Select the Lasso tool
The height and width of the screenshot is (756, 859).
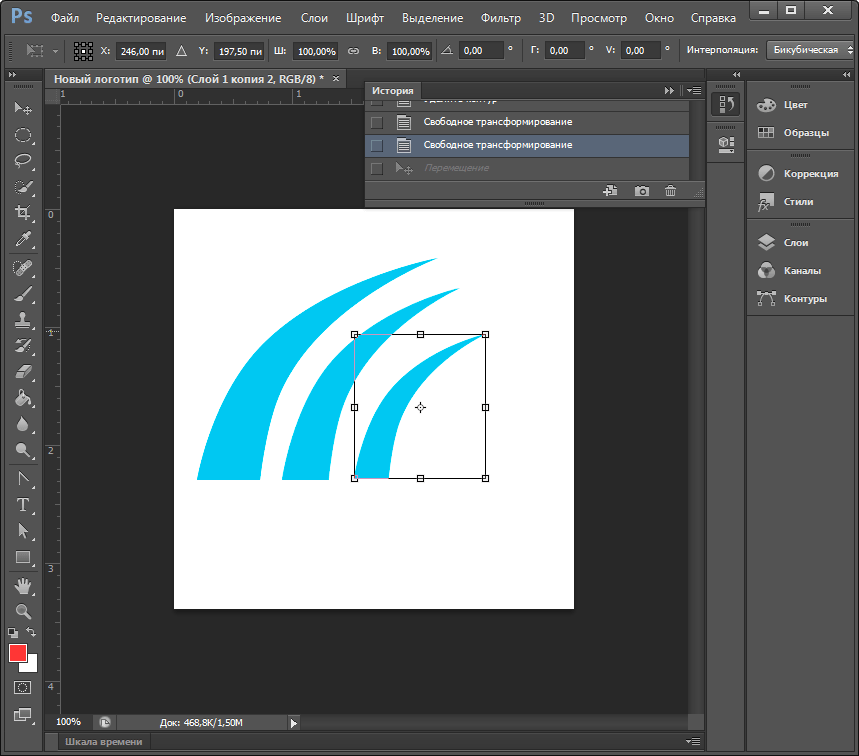(x=23, y=160)
